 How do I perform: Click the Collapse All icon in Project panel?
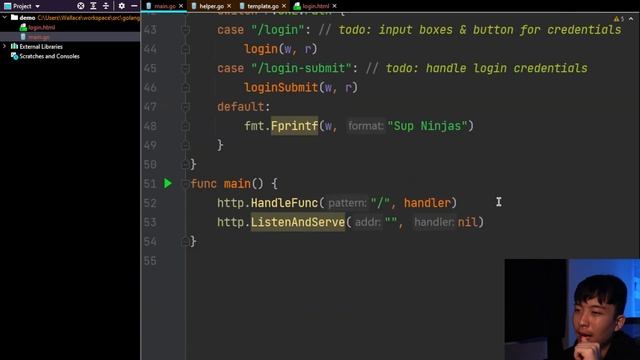pyautogui.click(x=106, y=6)
